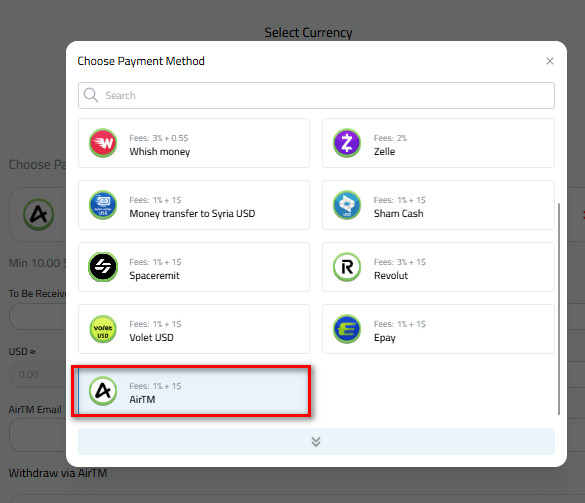This screenshot has width=585, height=503.
Task: Click the Sham Cash logo icon
Action: click(x=347, y=205)
